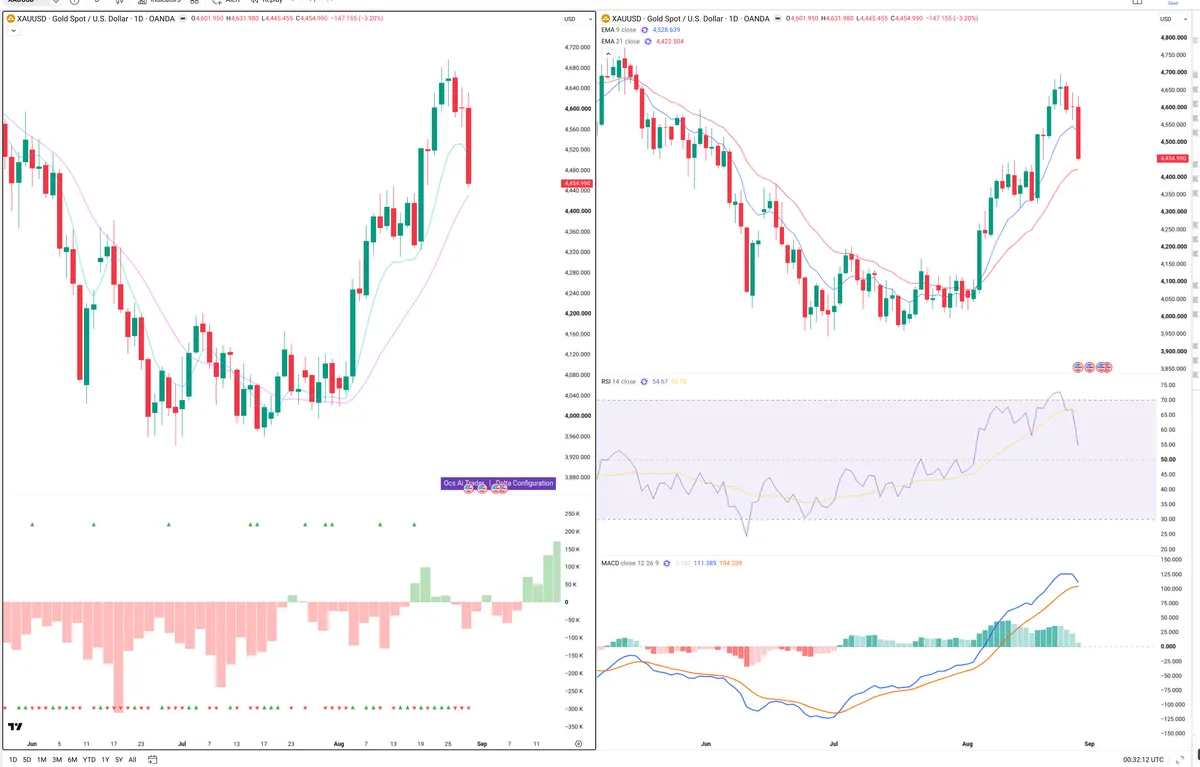Click the gold symbol icon on the right chart title
1200x767 pixels.
point(606,18)
